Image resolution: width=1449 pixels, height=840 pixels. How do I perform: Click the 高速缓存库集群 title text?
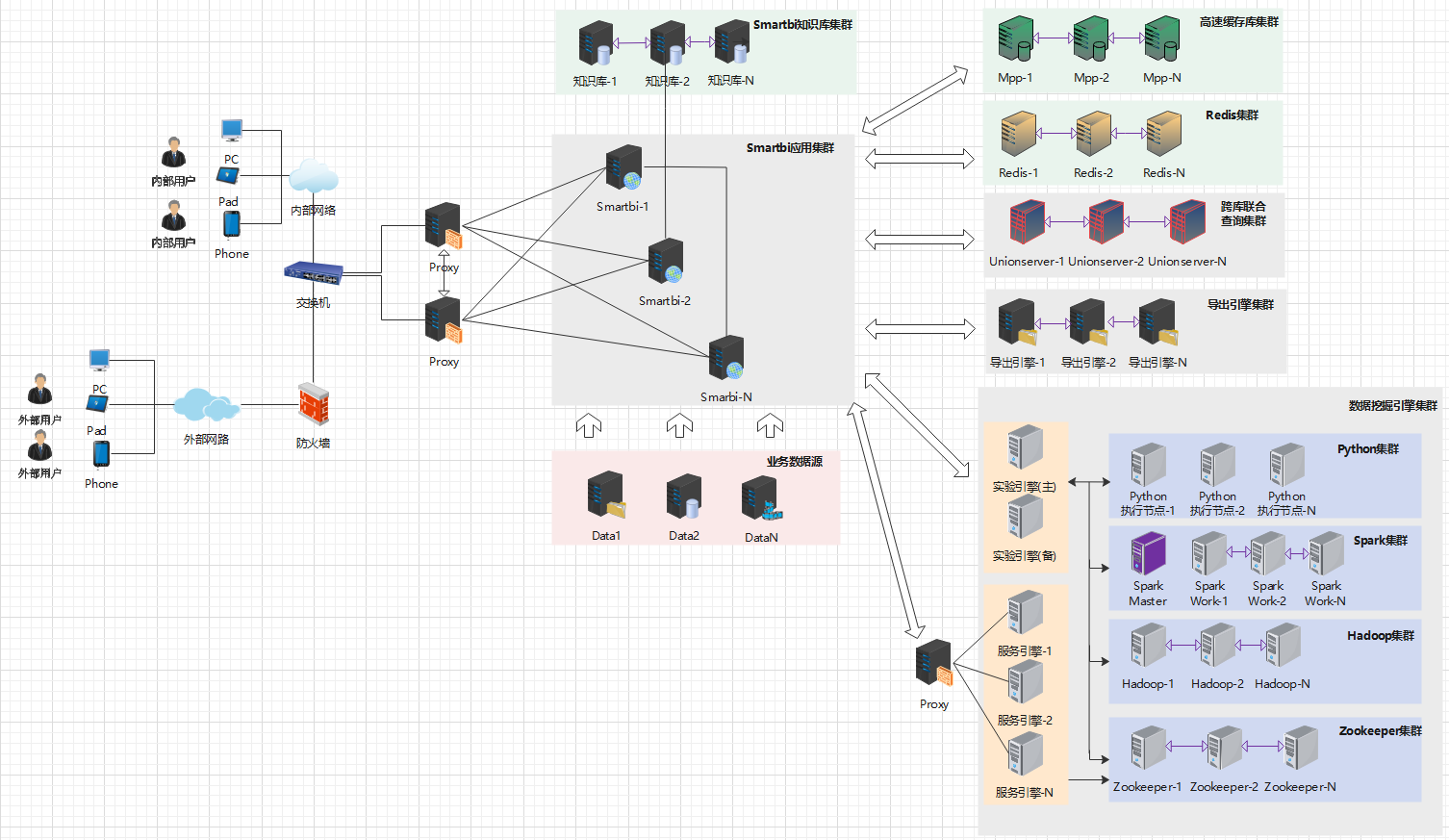[x=1239, y=22]
